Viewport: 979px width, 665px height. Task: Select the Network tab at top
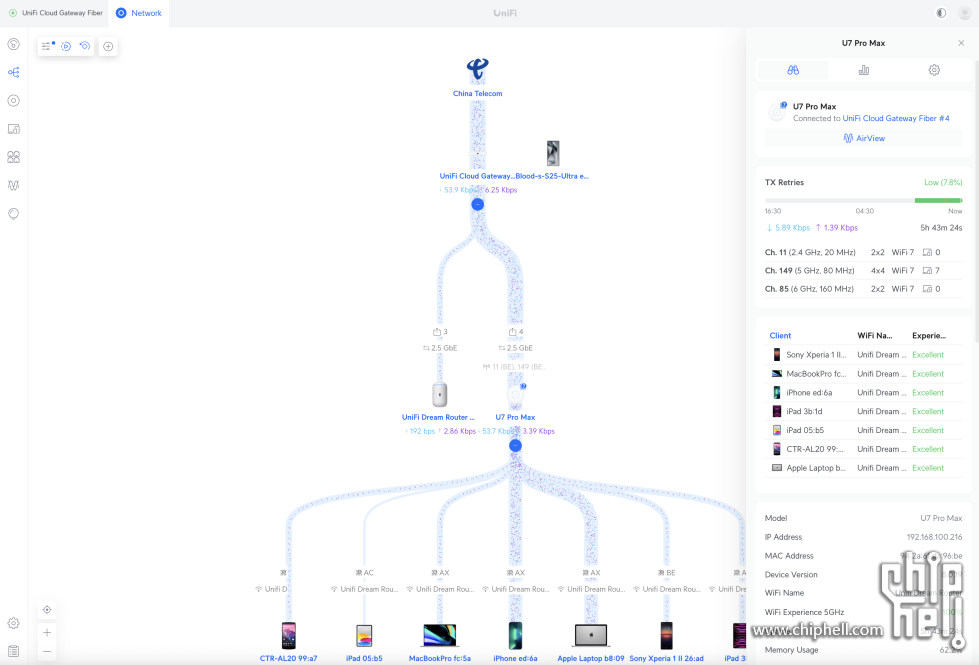pyautogui.click(x=139, y=13)
